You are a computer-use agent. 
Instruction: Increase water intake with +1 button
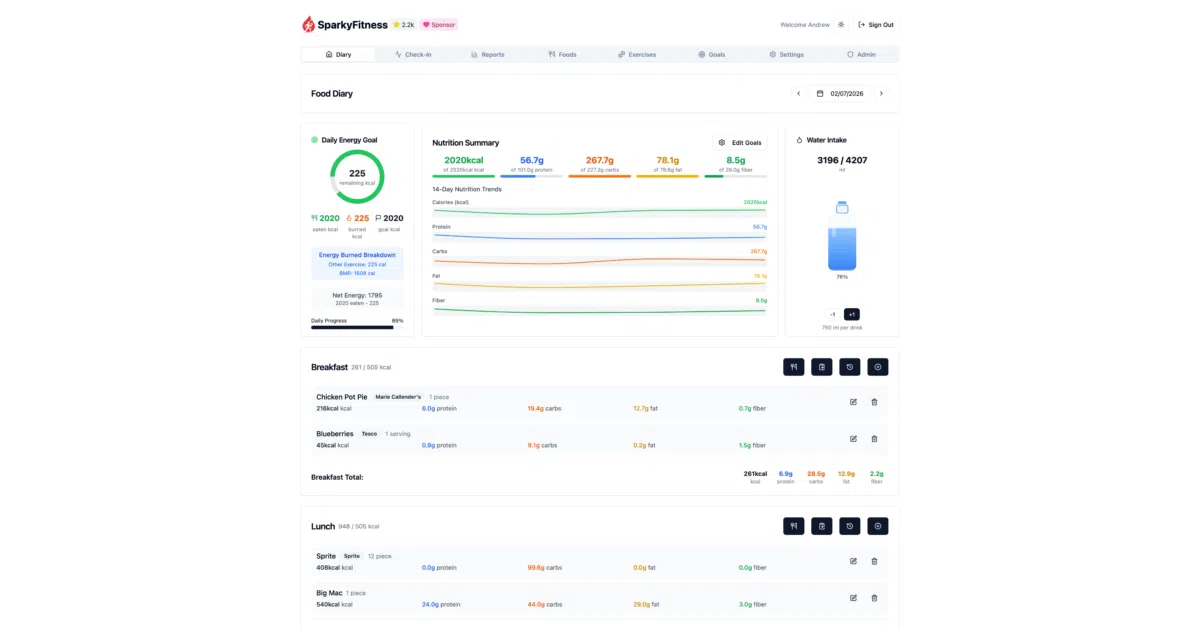(x=852, y=314)
